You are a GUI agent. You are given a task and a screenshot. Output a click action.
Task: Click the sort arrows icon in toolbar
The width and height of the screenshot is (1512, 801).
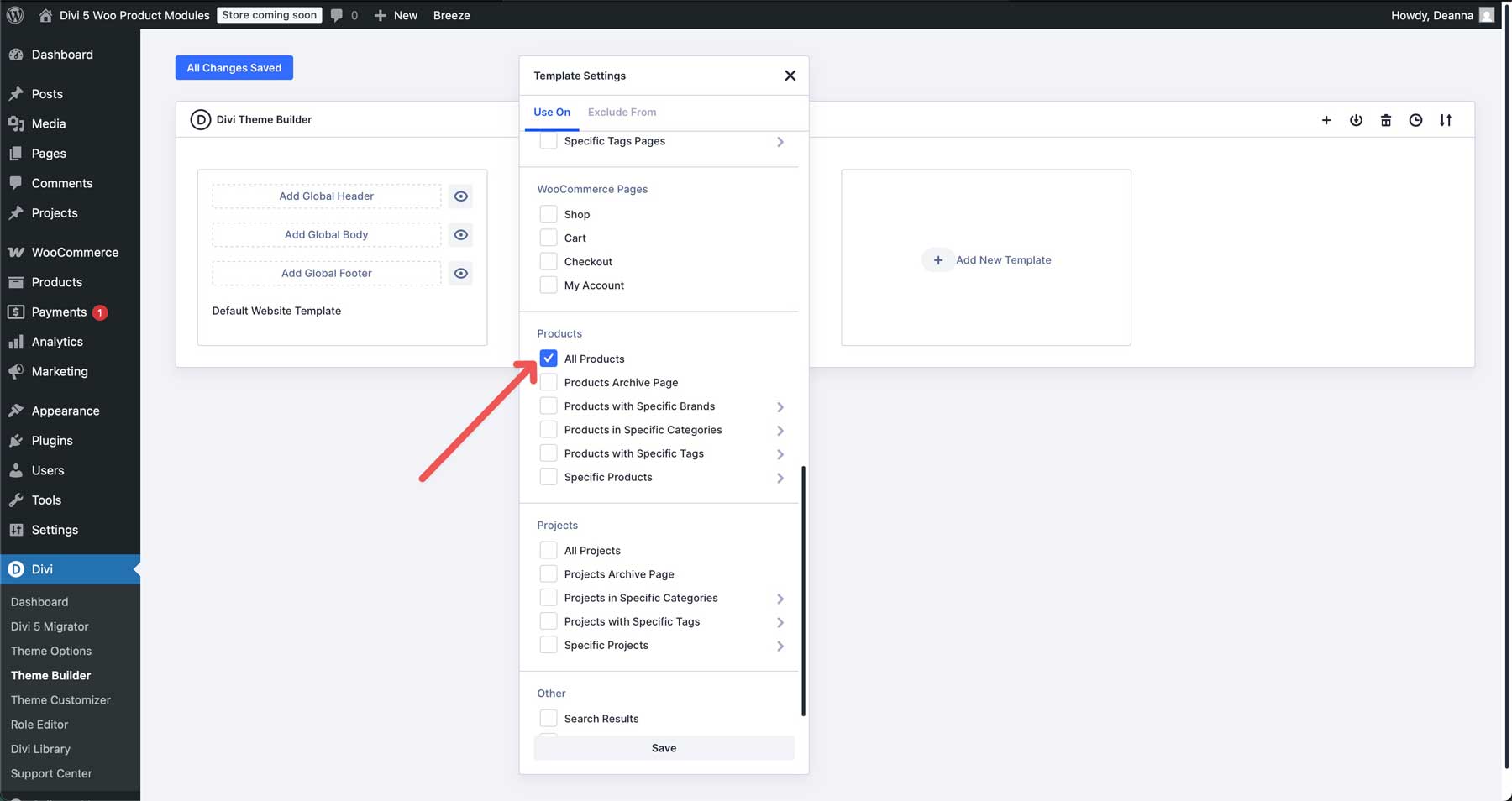pos(1446,120)
